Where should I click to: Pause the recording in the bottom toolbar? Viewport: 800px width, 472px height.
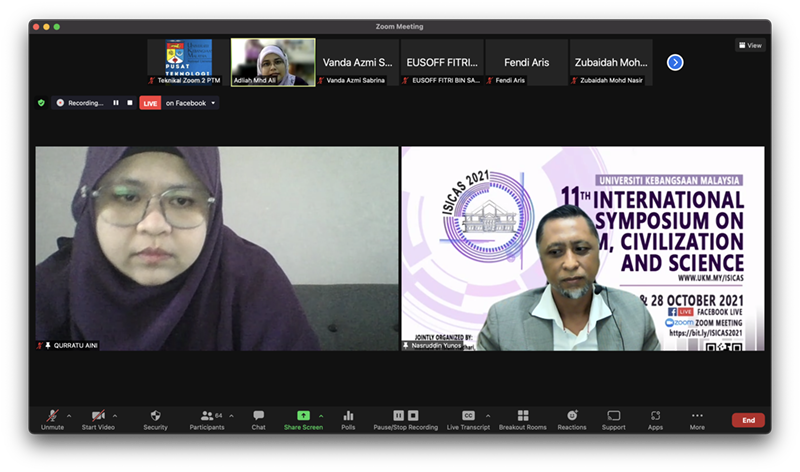399,415
